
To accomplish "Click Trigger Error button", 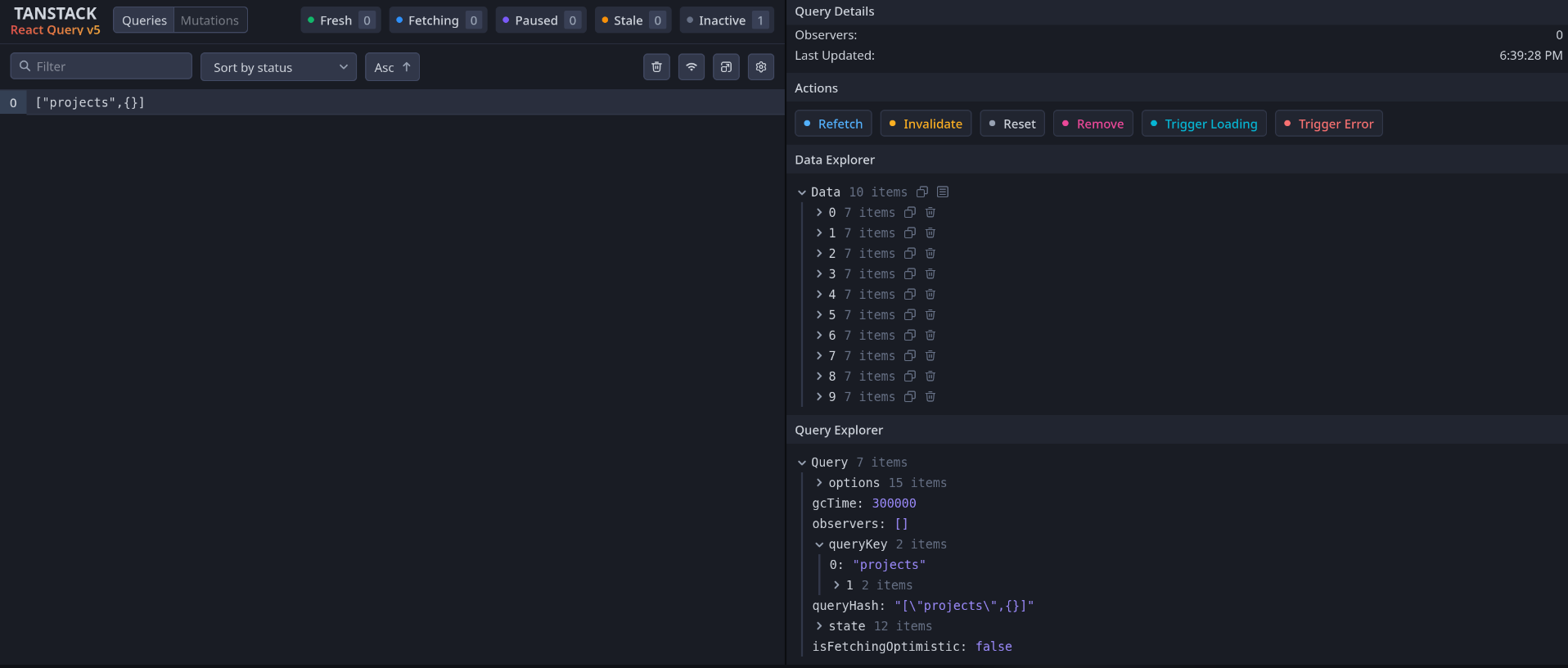I will click(1329, 124).
